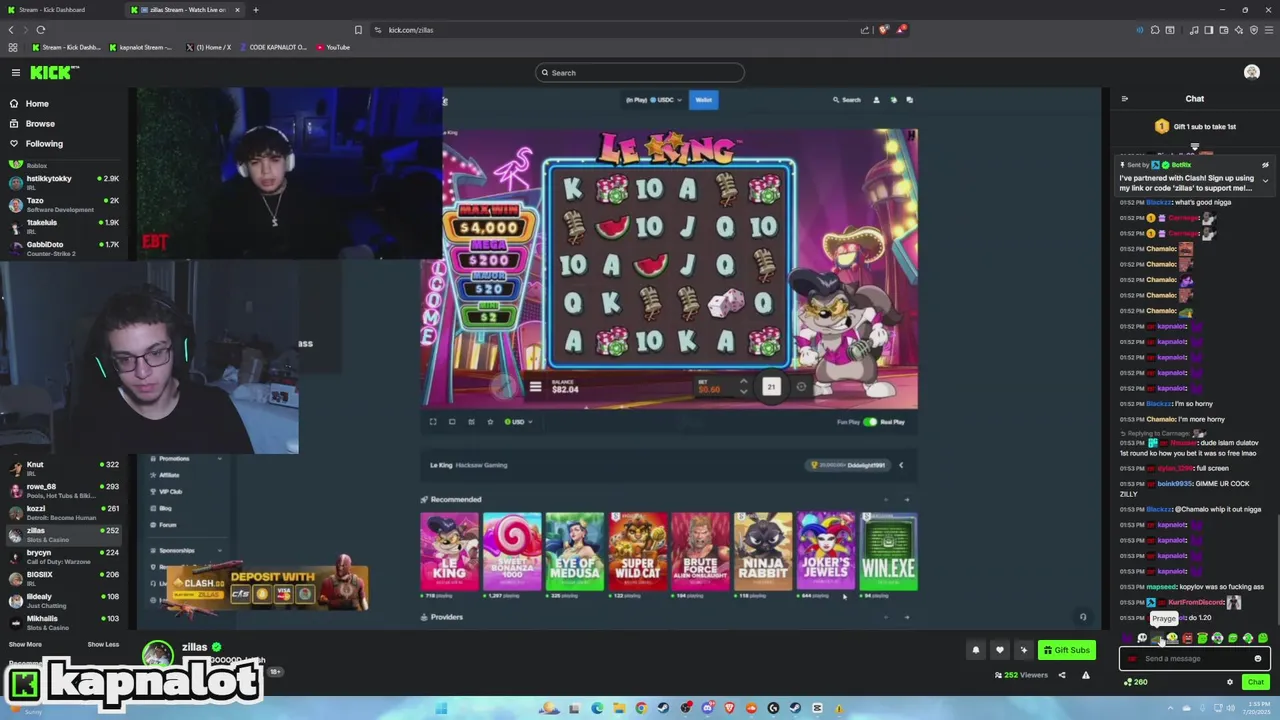The image size is (1280, 720).
Task: Open zillas streamer avatar
Action: pyautogui.click(x=157, y=654)
